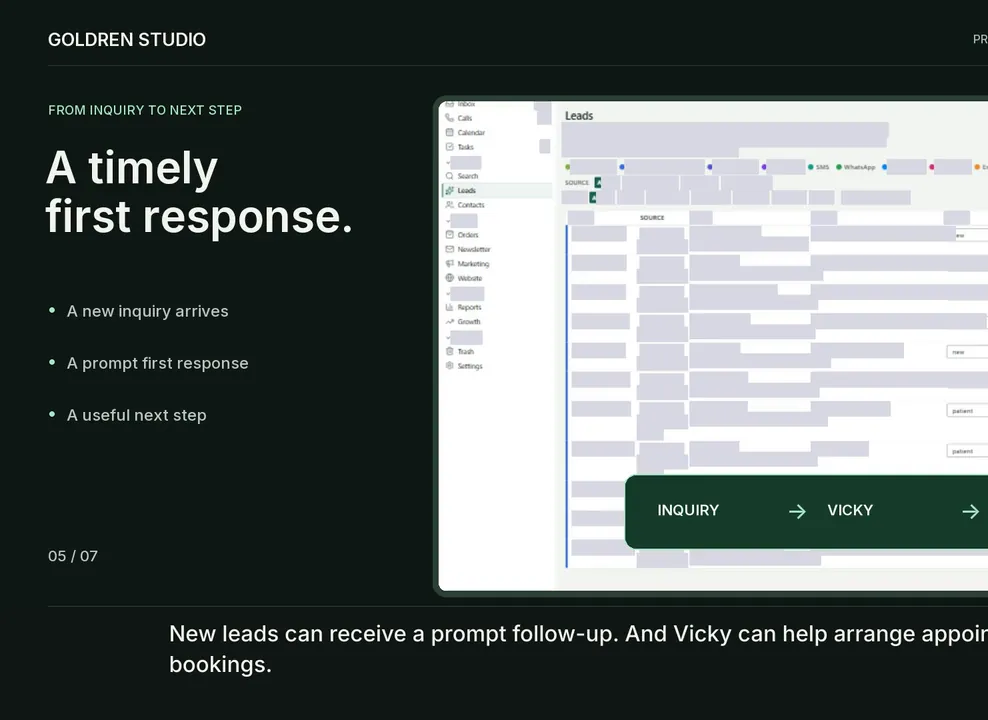Select the Leads icon in sidebar
Screen dimensions: 988x720
pyautogui.click(x=449, y=190)
